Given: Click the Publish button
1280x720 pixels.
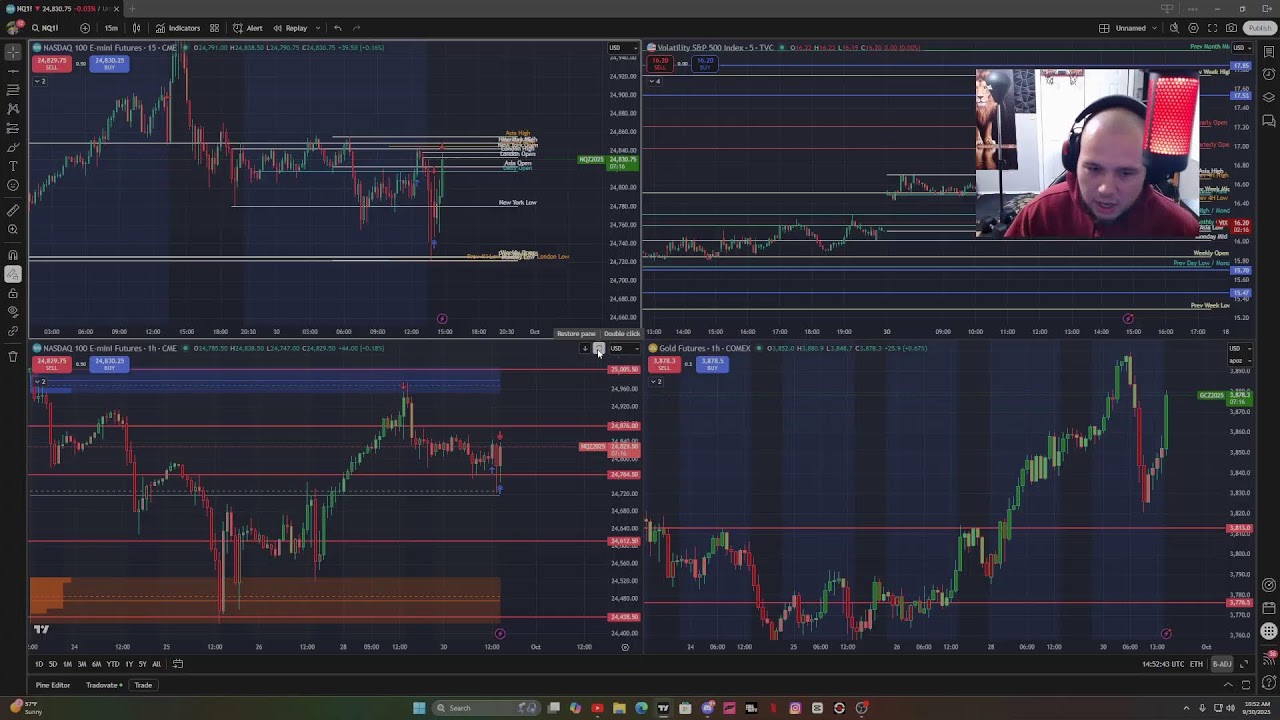Looking at the screenshot, I should (x=1259, y=28).
